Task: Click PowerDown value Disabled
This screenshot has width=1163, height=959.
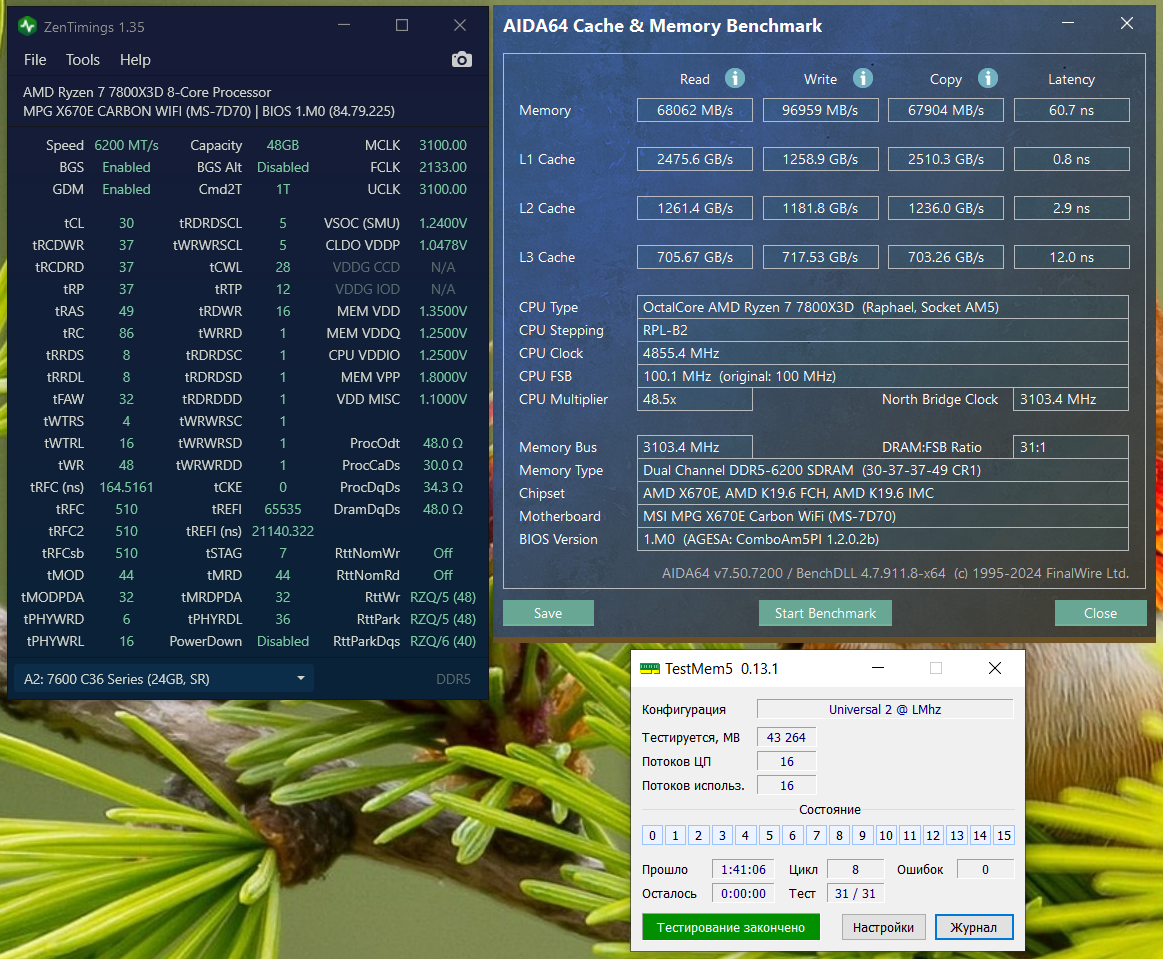Action: click(x=283, y=641)
